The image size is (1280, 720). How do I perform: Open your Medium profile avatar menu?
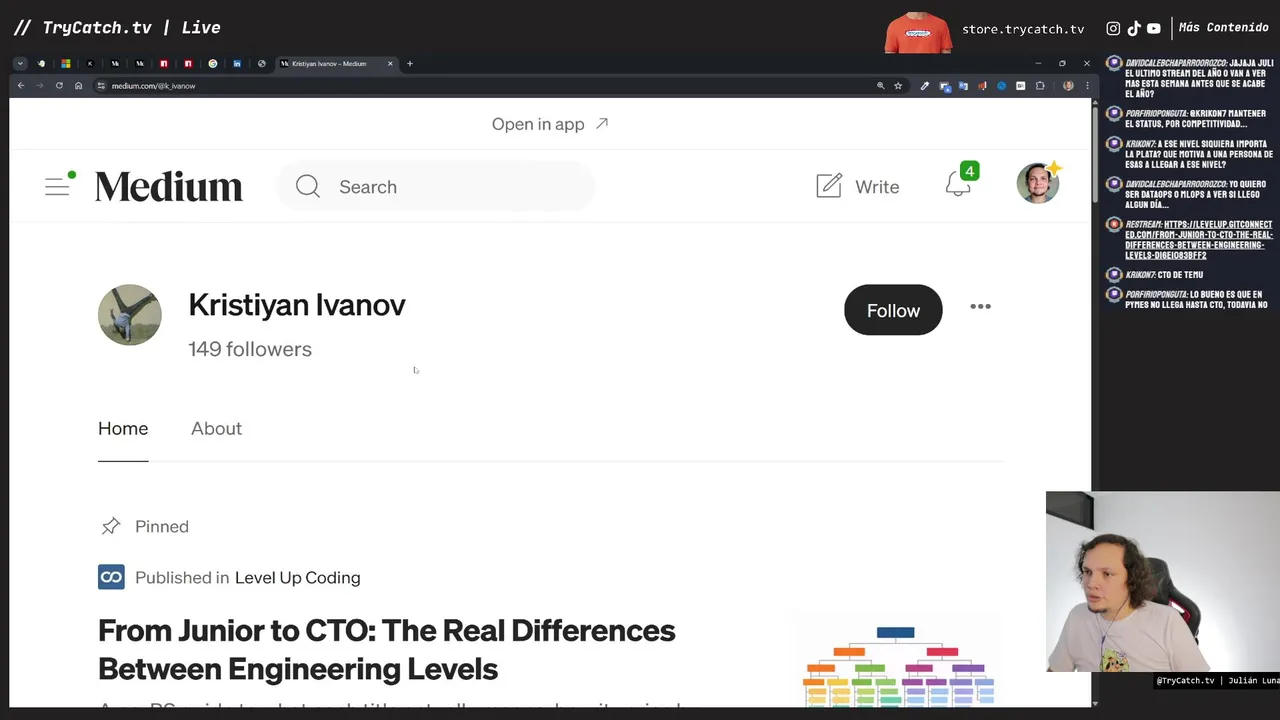click(x=1038, y=184)
